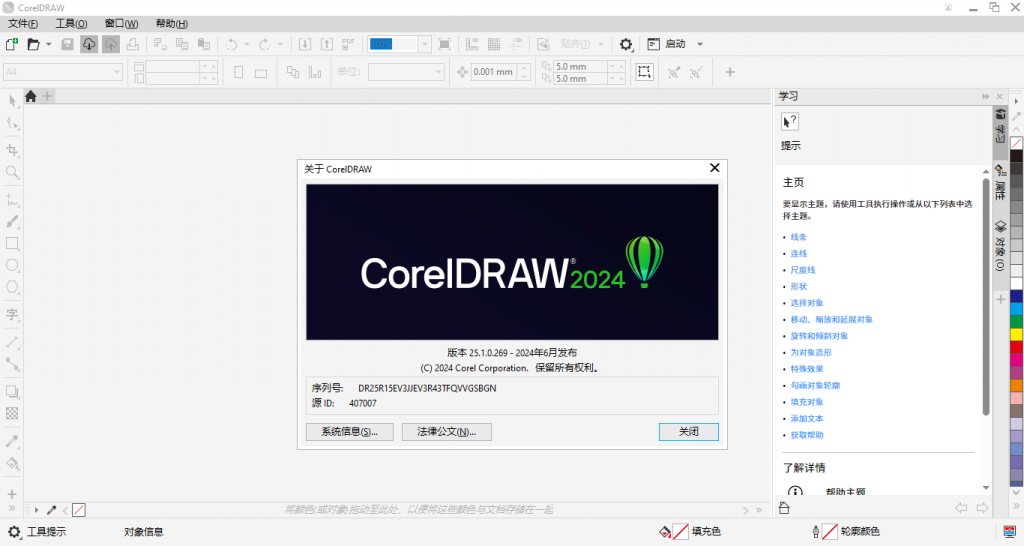1024x546 pixels.
Task: Click the 法律公文(N)... button
Action: 447,432
